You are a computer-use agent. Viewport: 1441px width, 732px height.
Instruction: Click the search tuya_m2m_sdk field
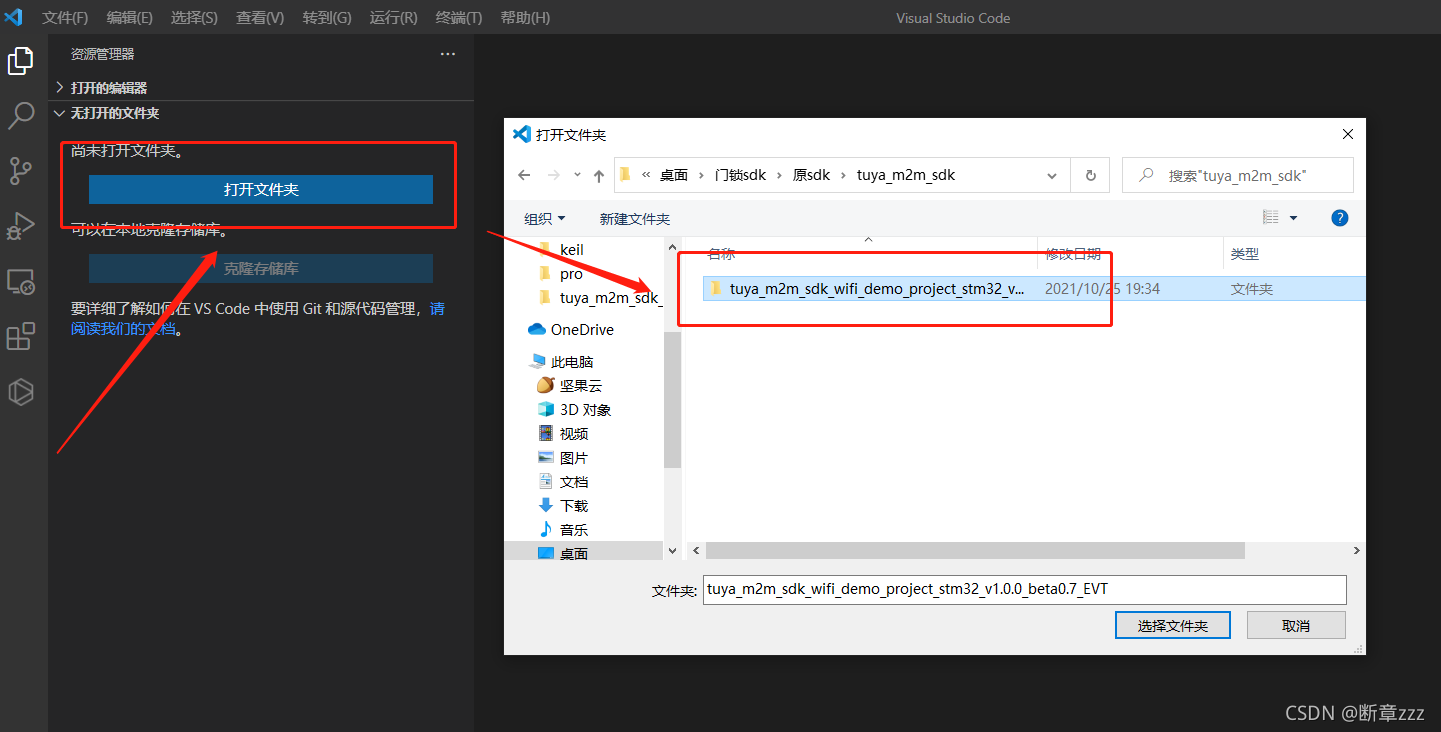pyautogui.click(x=1238, y=175)
